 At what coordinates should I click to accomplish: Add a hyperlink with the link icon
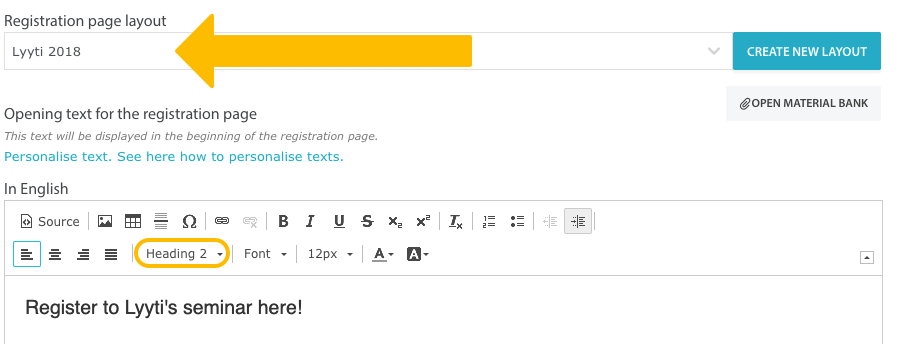[222, 221]
